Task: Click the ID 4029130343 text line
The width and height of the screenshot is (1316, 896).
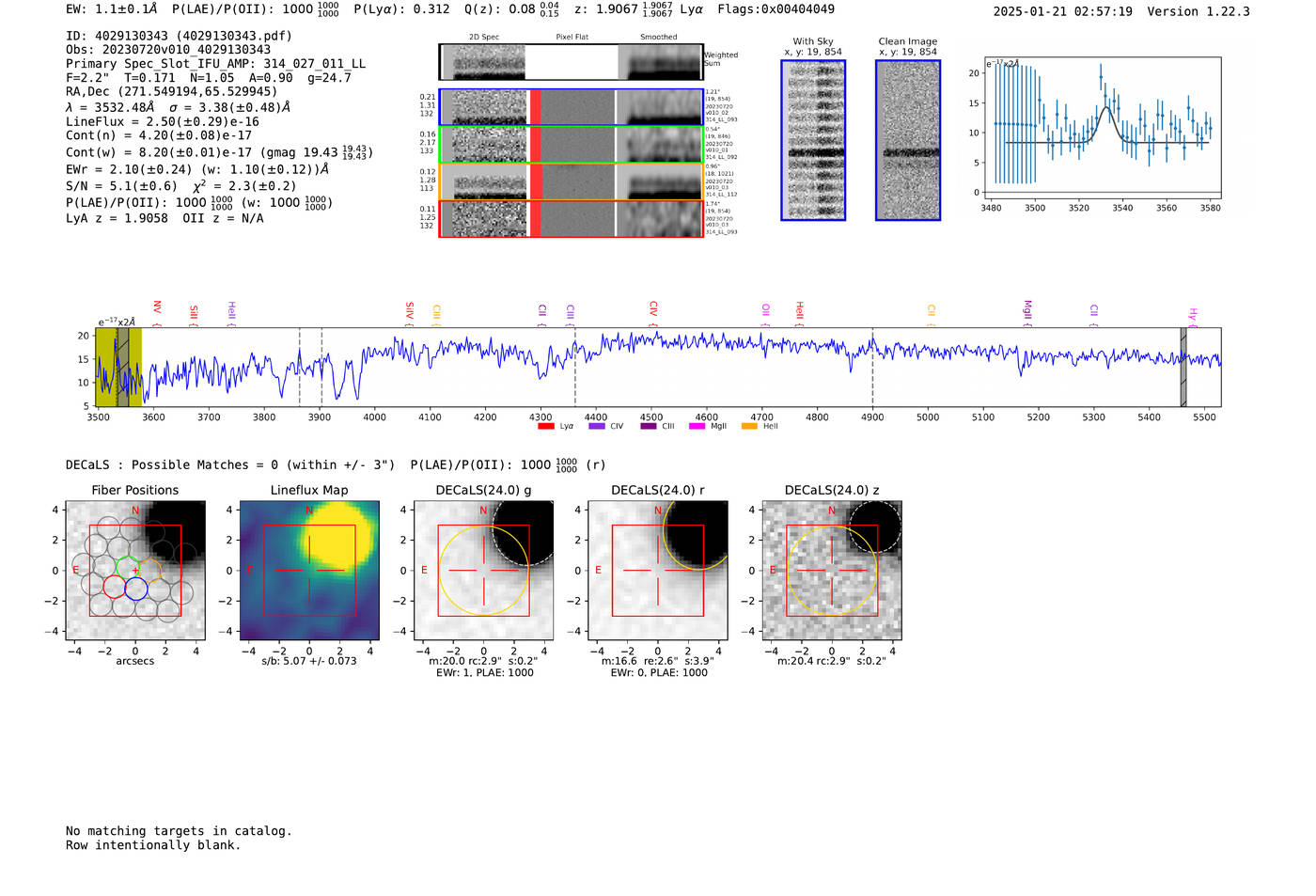Action: (179, 36)
